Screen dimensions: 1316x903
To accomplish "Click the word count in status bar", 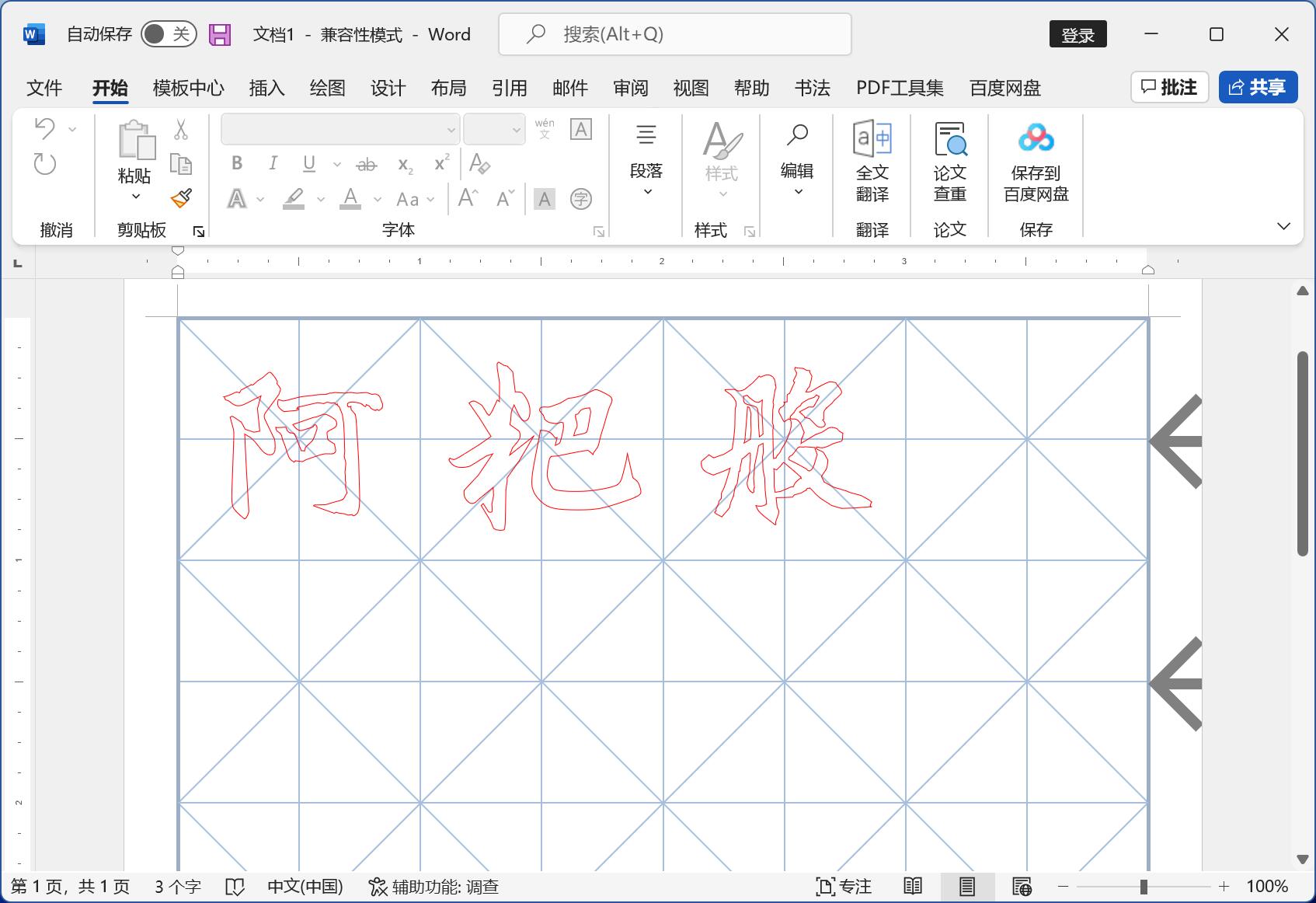I will tap(178, 887).
